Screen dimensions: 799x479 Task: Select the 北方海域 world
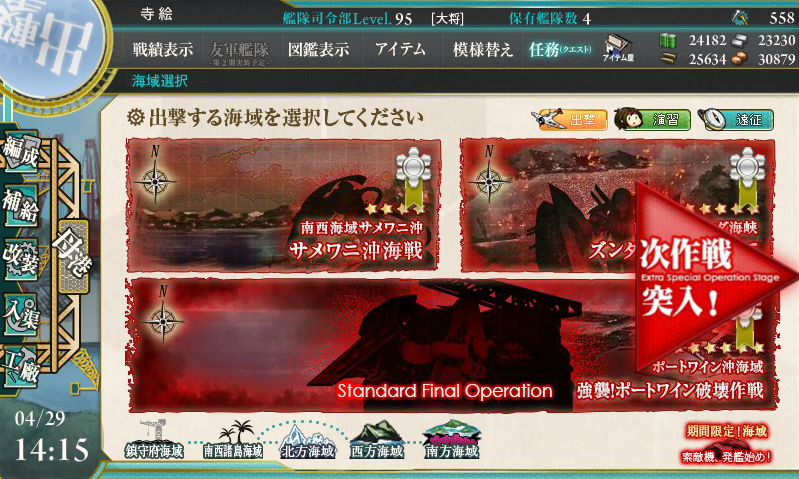tap(308, 441)
